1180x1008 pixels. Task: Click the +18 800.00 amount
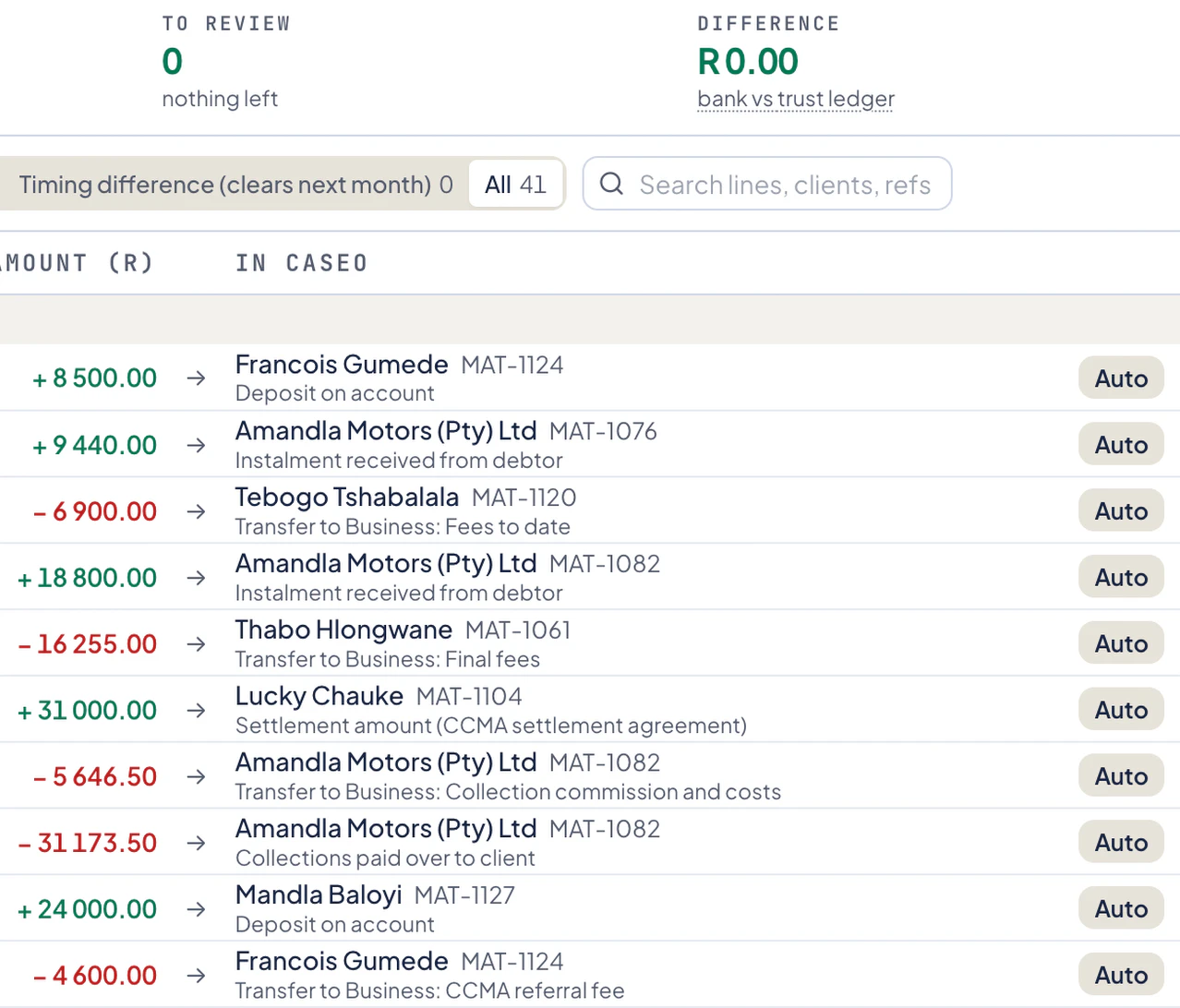(x=87, y=578)
